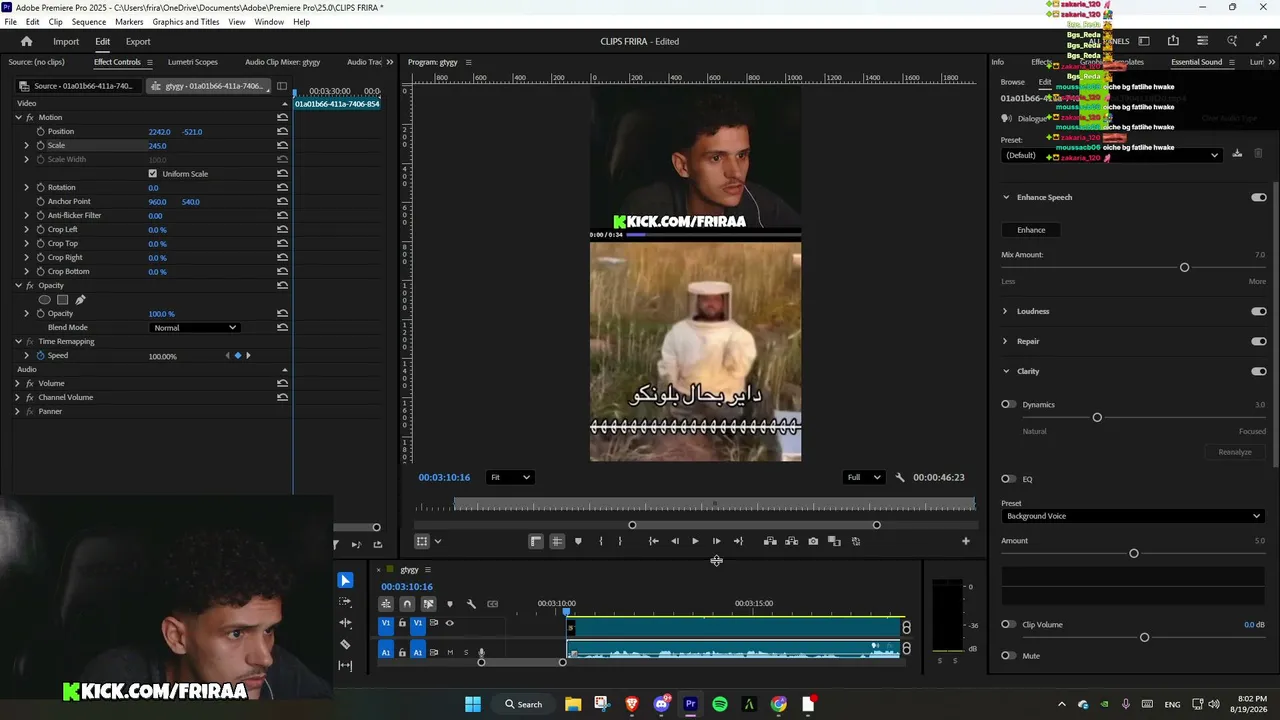Add a marker in the Program monitor
Image resolution: width=1280 pixels, height=720 pixels.
coord(577,541)
